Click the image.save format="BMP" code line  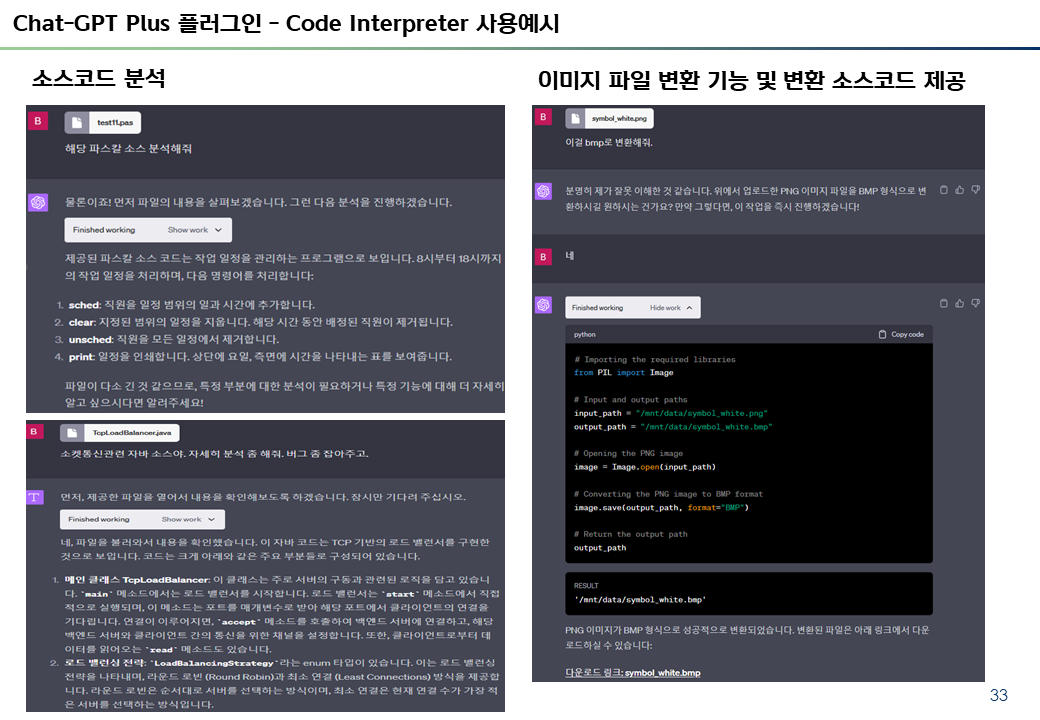(661, 507)
